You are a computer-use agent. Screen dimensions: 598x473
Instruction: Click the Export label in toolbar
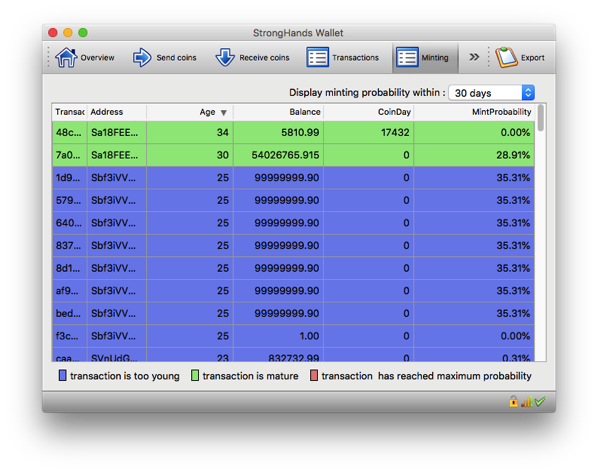coord(532,58)
